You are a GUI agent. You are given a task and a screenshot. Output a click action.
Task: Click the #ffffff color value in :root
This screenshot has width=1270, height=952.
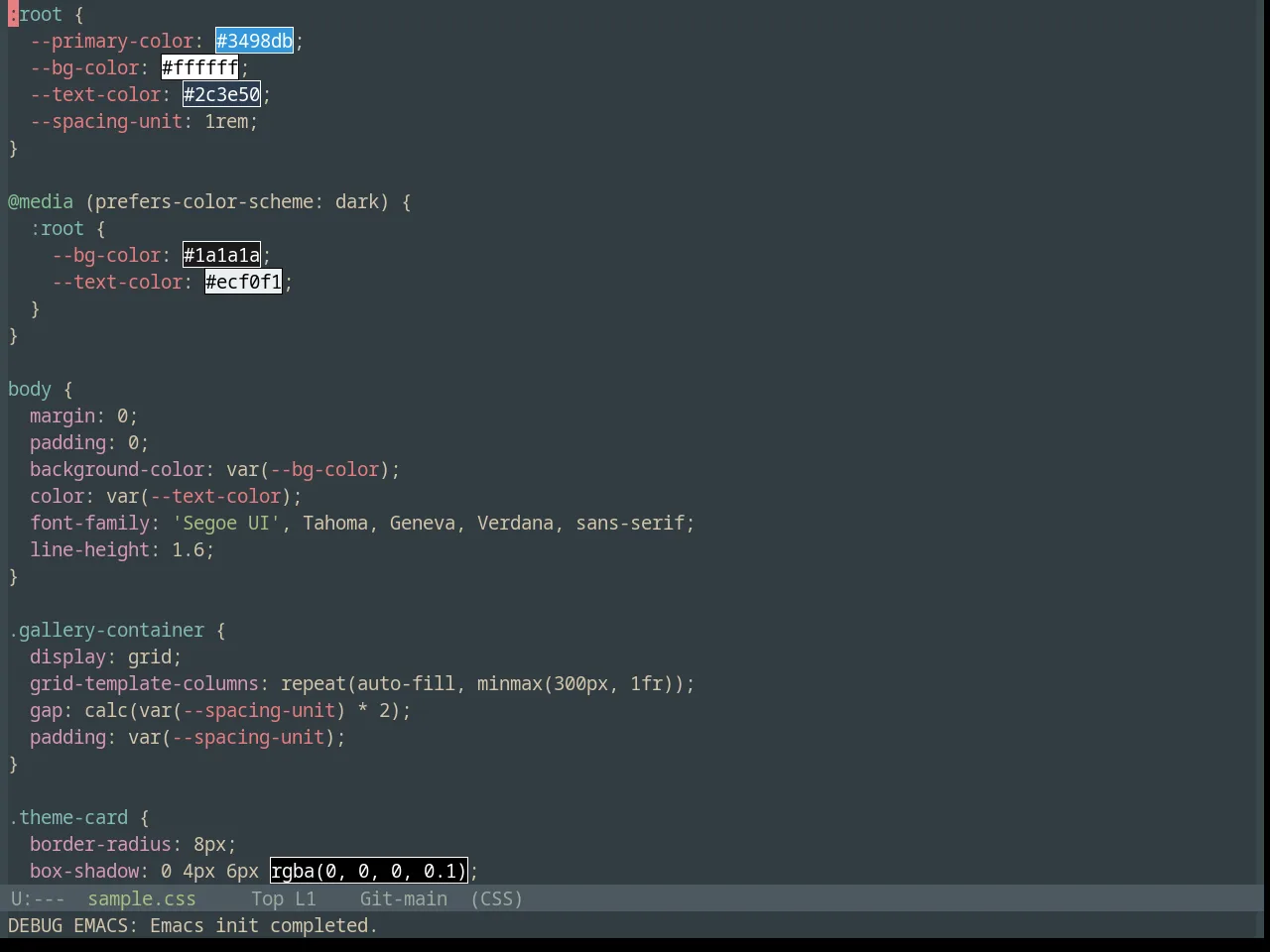(x=199, y=67)
